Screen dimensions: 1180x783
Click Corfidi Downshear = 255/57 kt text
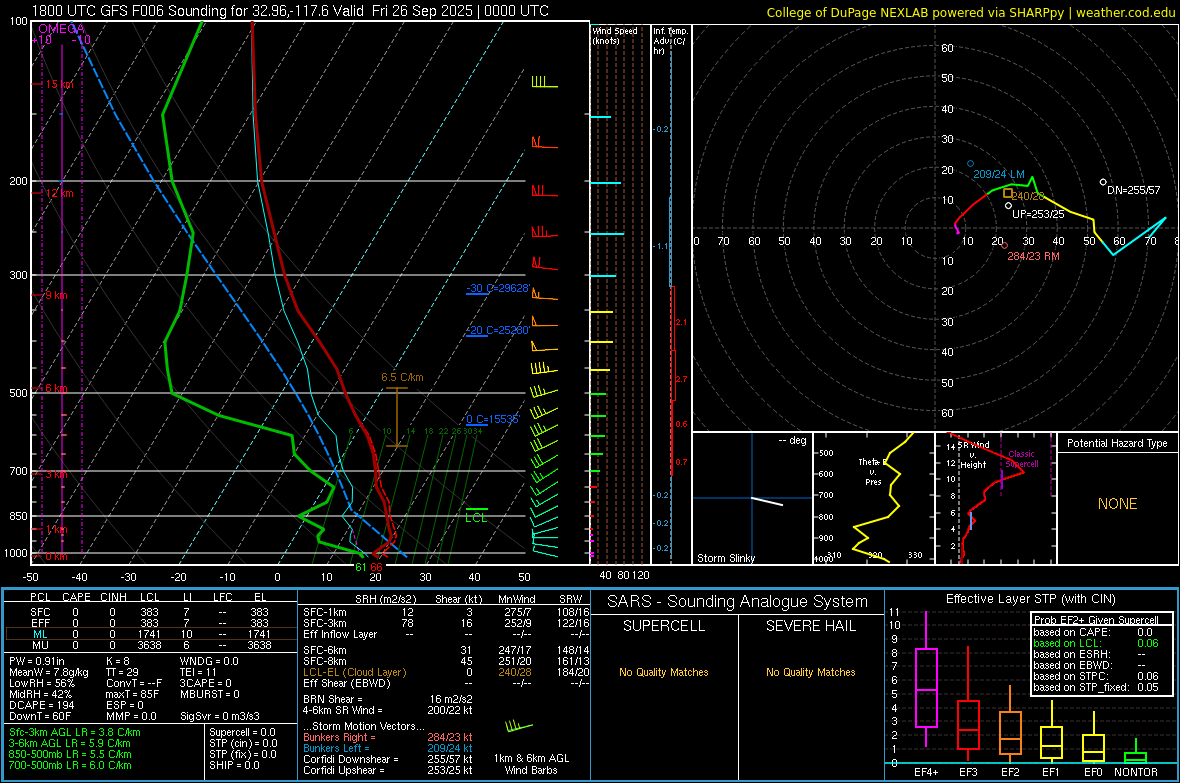388,759
